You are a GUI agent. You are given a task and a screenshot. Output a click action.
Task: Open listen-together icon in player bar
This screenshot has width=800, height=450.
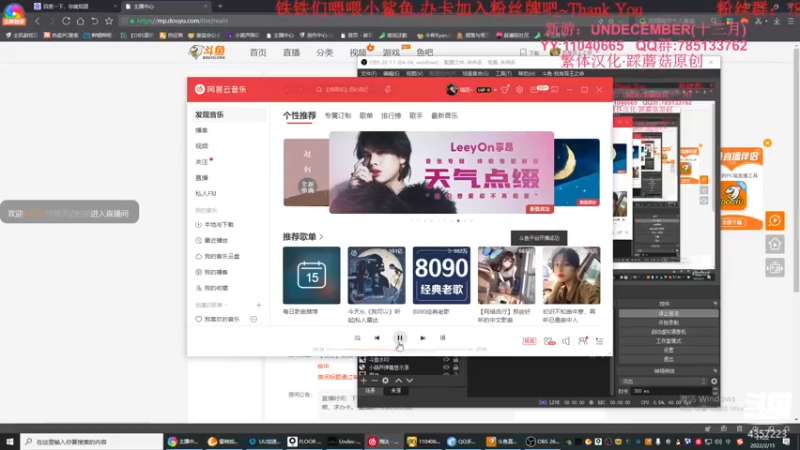pyautogui.click(x=583, y=341)
